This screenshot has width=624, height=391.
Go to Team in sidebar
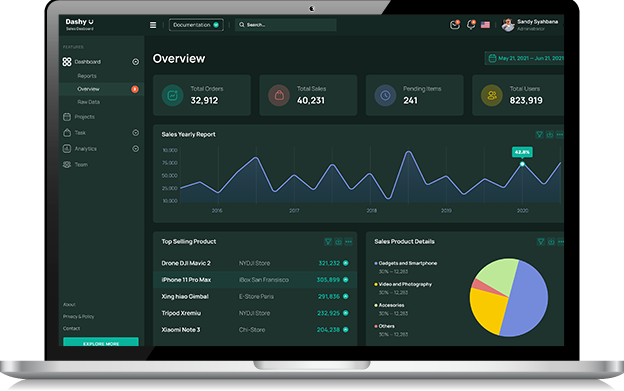point(81,164)
